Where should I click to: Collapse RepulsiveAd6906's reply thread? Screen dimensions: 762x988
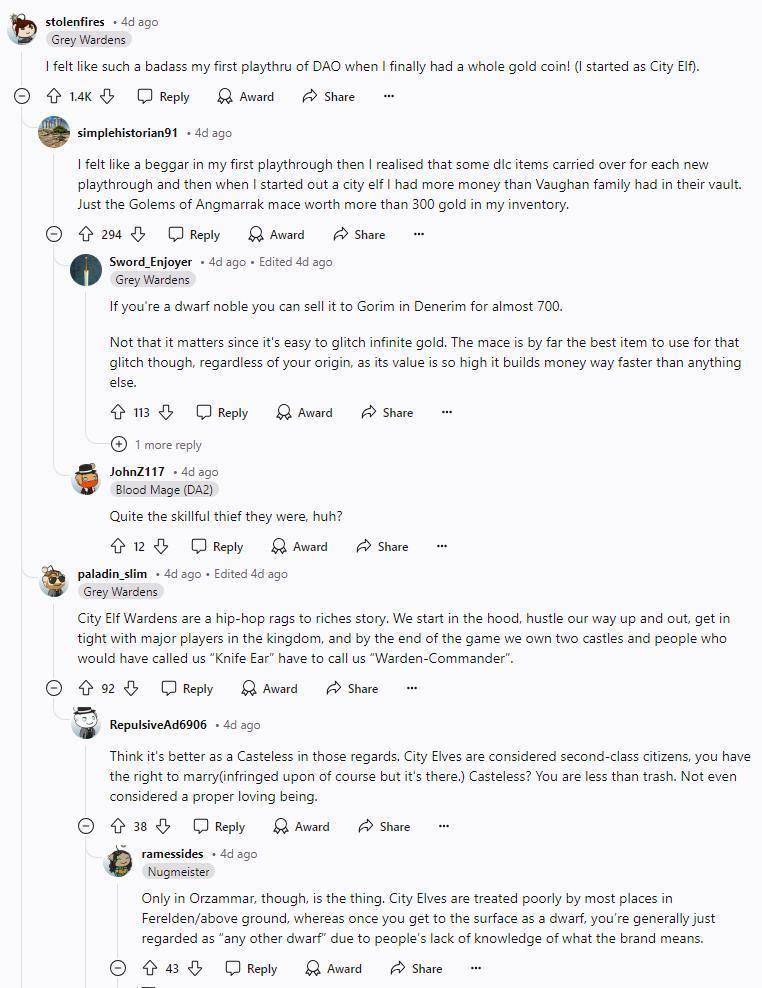pos(86,826)
